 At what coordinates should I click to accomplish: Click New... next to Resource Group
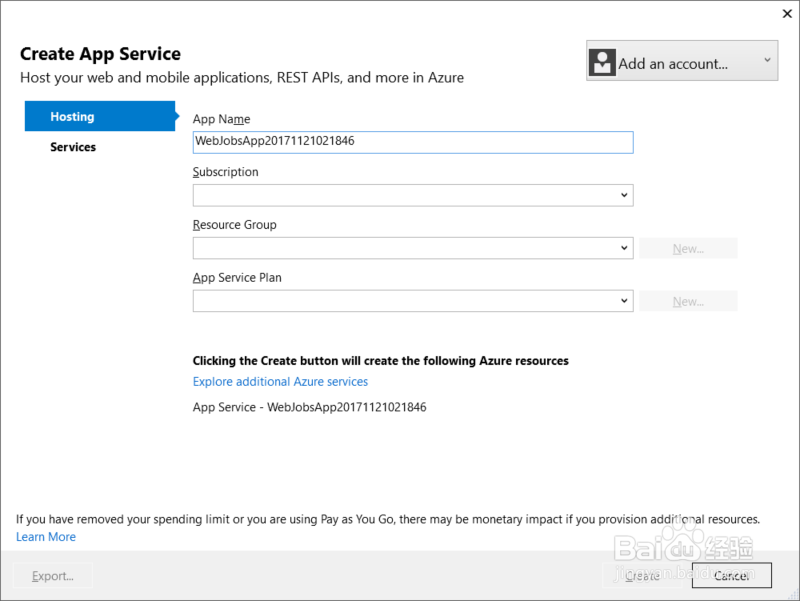coord(688,248)
